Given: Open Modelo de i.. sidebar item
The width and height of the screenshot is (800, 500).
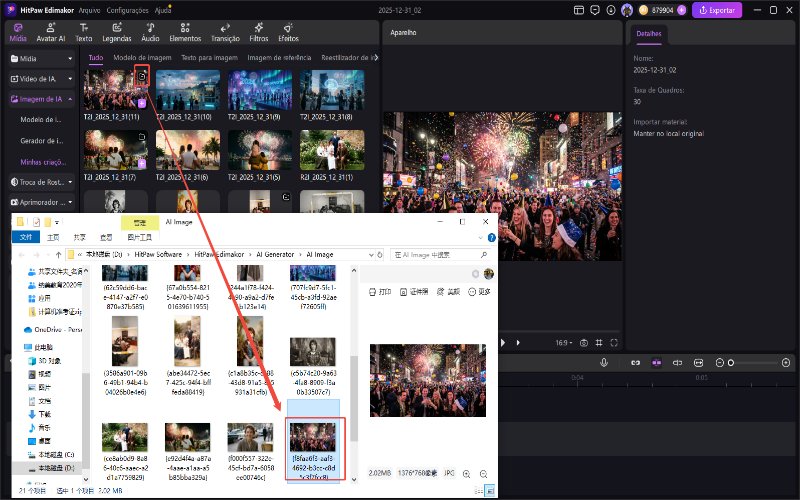Looking at the screenshot, I should pos(41,119).
